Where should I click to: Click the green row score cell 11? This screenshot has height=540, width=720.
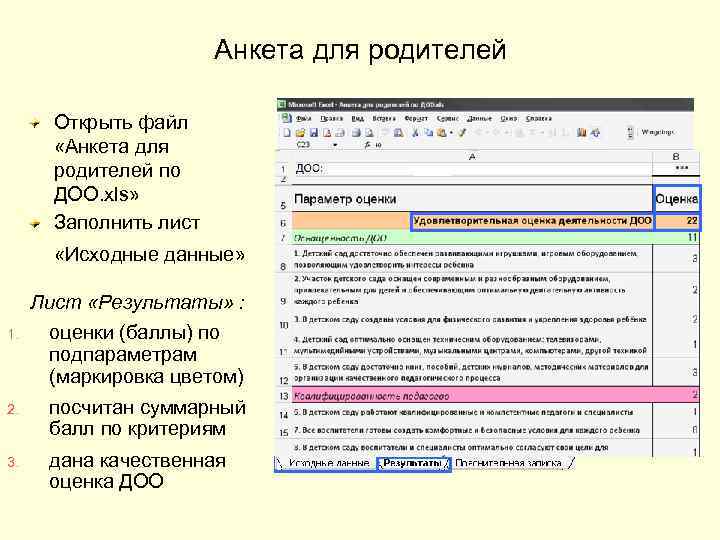676,237
